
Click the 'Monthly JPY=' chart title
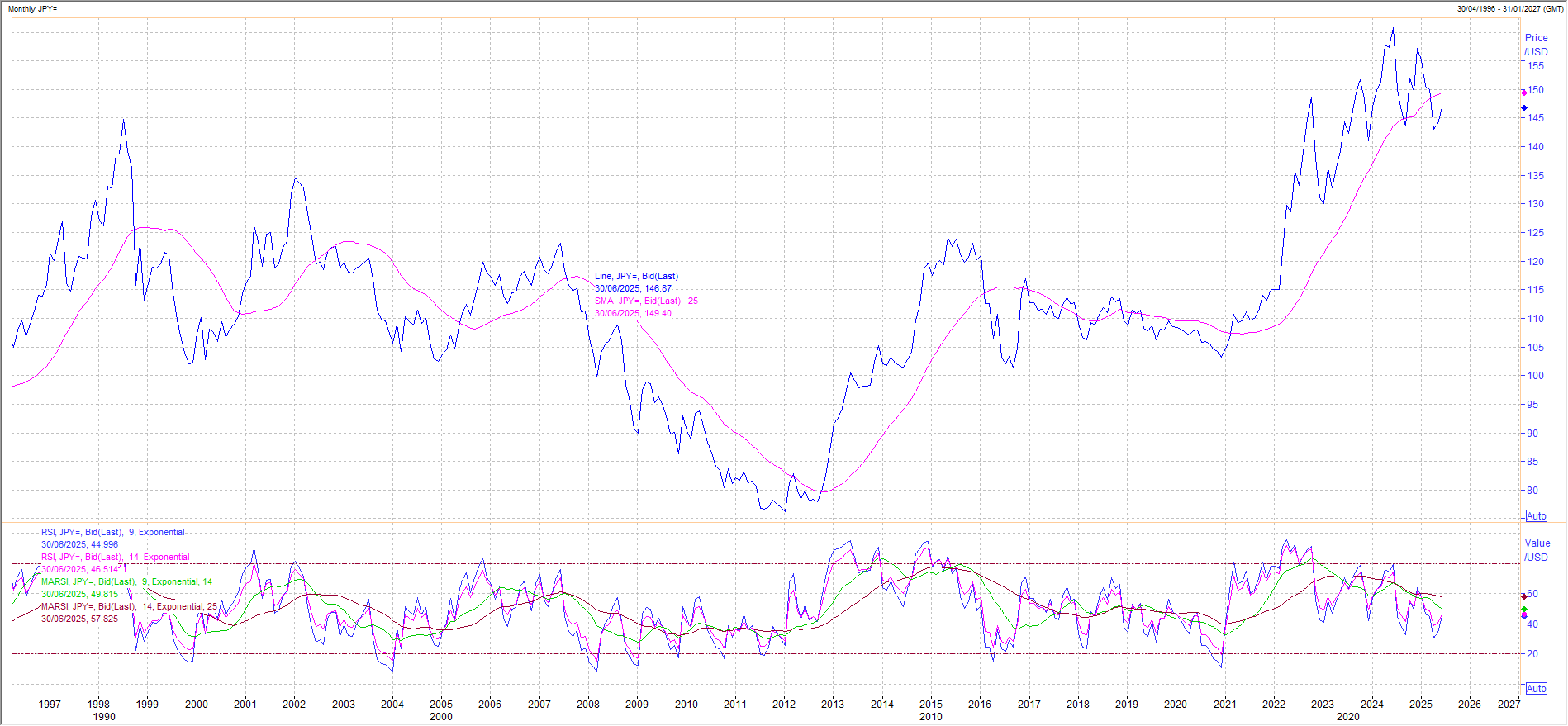click(33, 9)
